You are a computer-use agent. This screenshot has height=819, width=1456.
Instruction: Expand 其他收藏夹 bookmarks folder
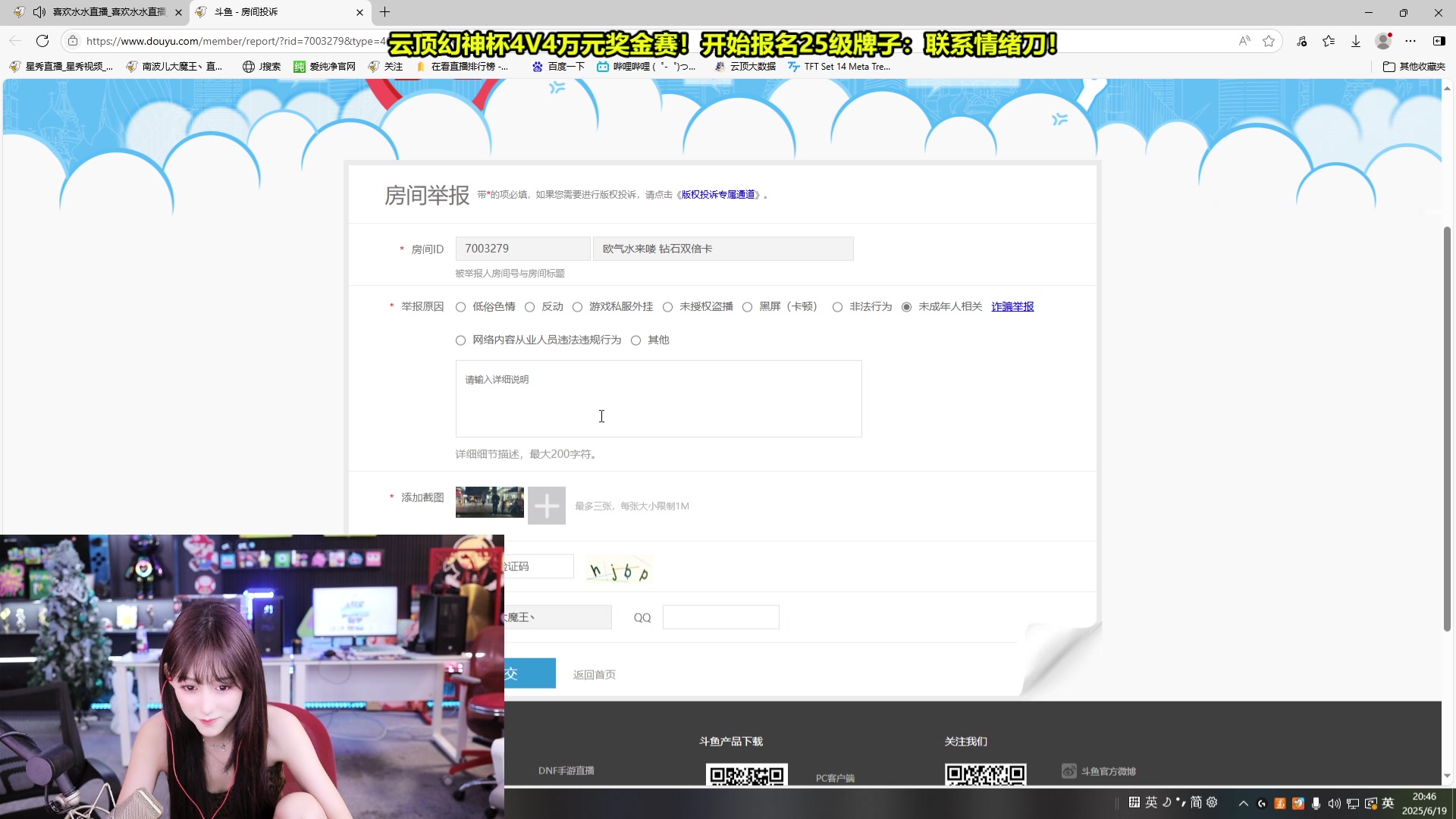click(1414, 67)
